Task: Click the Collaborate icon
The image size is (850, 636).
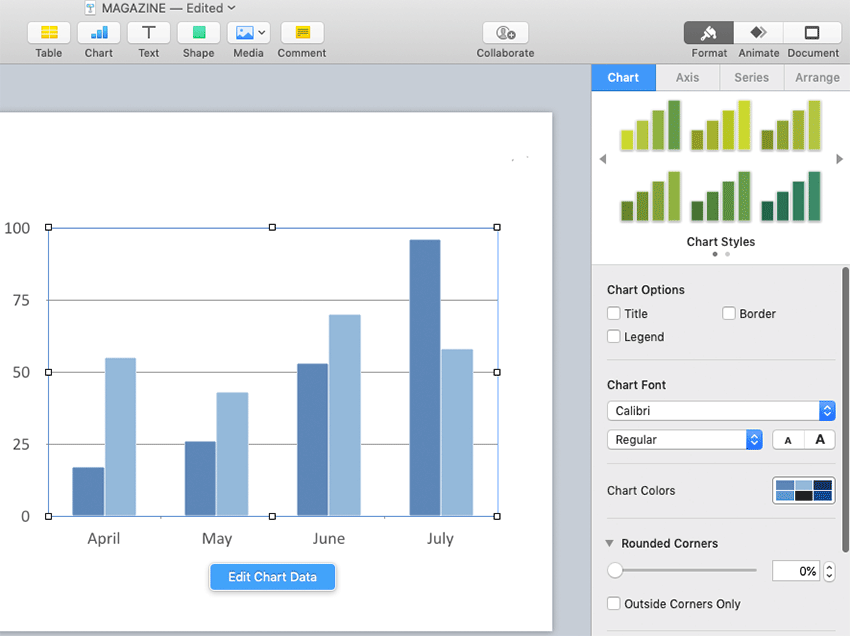Action: coord(505,33)
